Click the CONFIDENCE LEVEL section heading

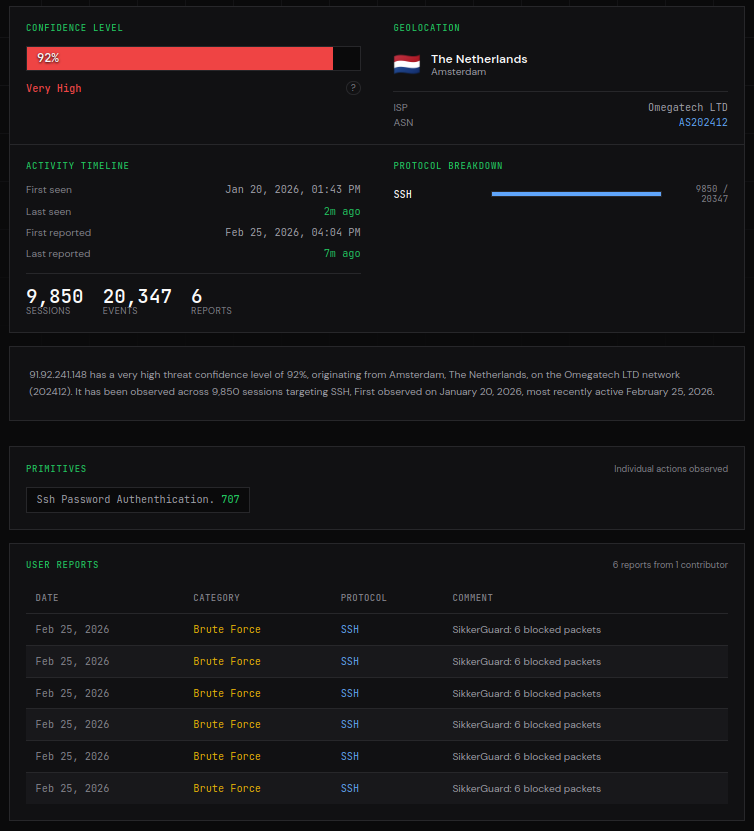[74, 28]
